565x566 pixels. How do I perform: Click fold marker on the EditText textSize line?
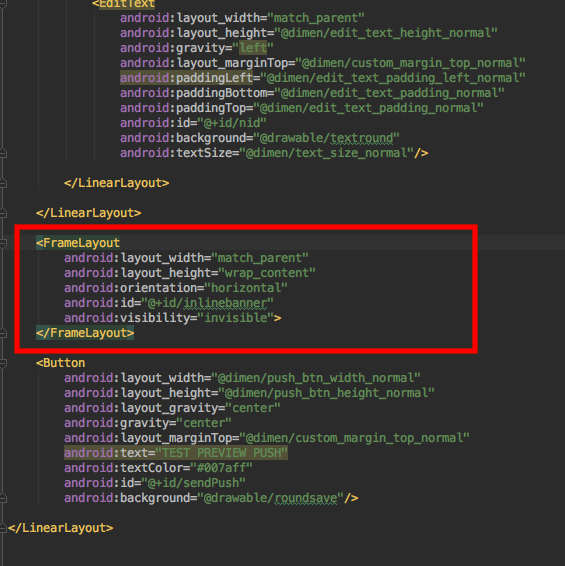[x=3, y=153]
